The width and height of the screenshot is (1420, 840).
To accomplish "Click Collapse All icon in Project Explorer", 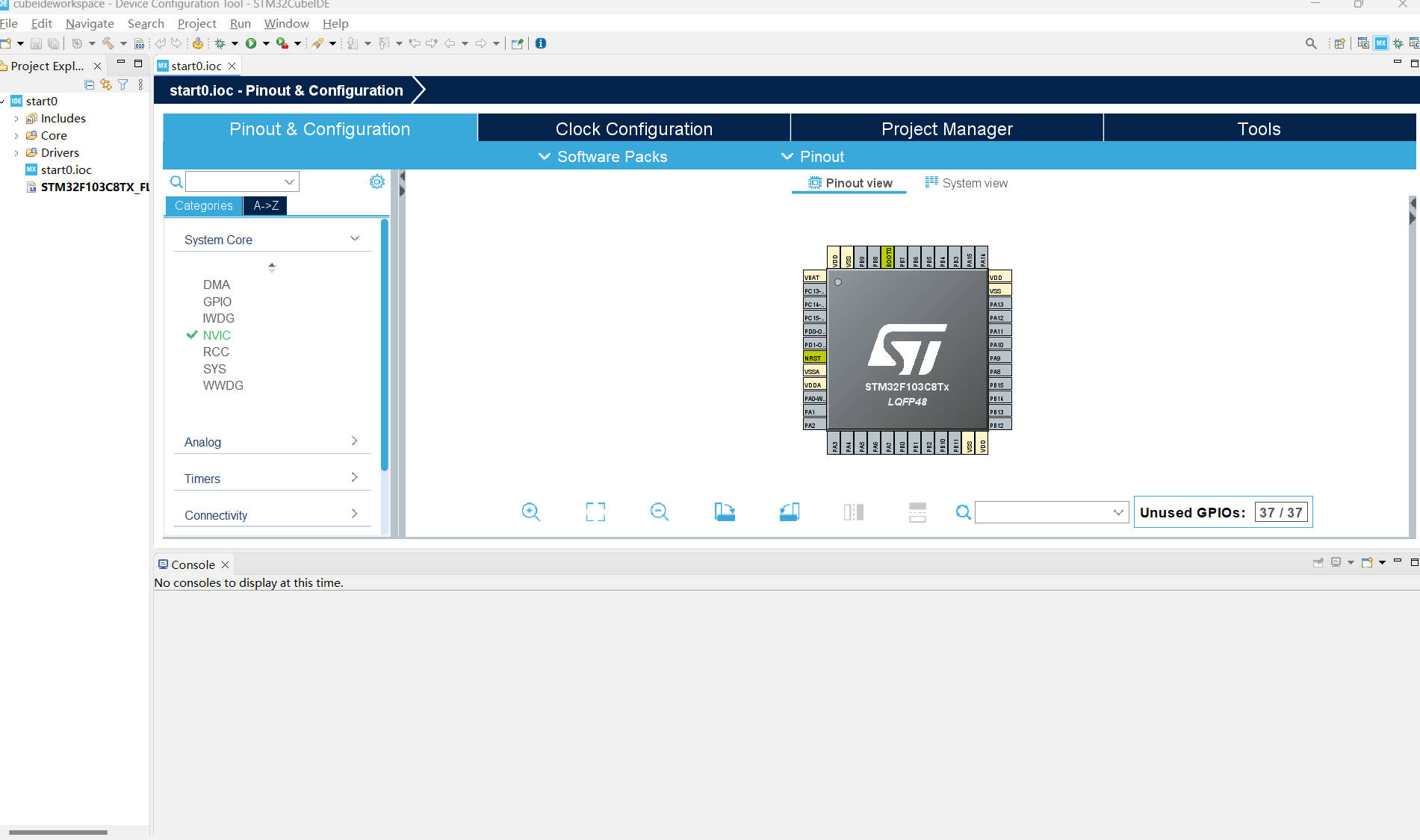I will tap(90, 84).
